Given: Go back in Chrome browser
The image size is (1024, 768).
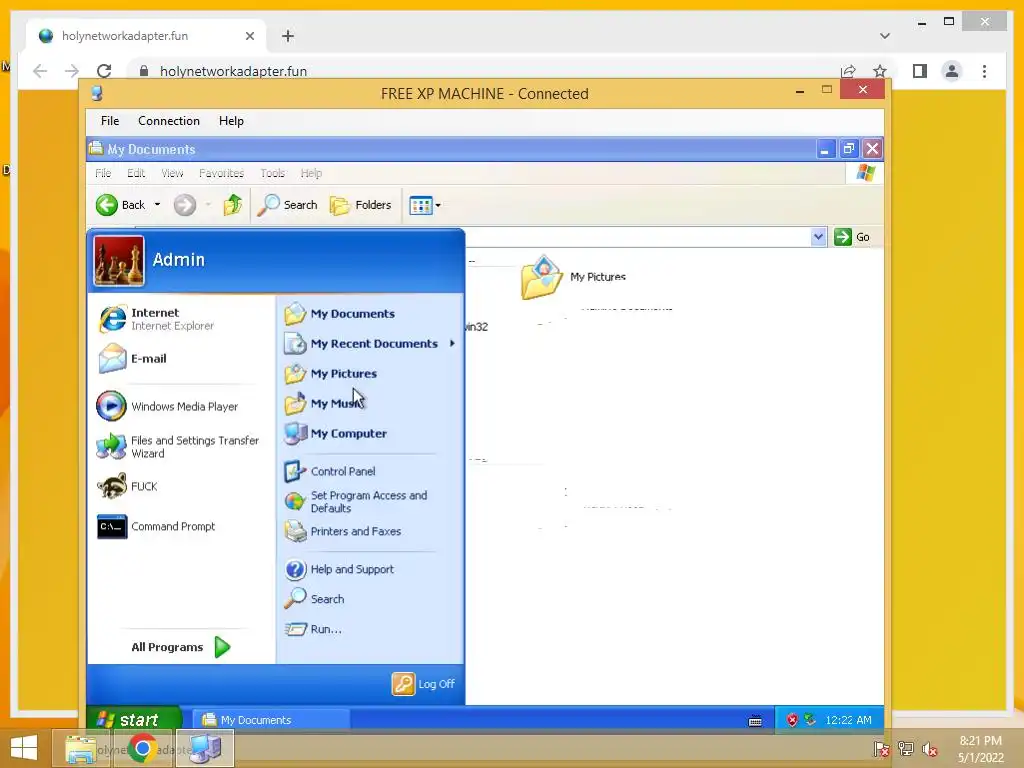Looking at the screenshot, I should click(x=40, y=71).
